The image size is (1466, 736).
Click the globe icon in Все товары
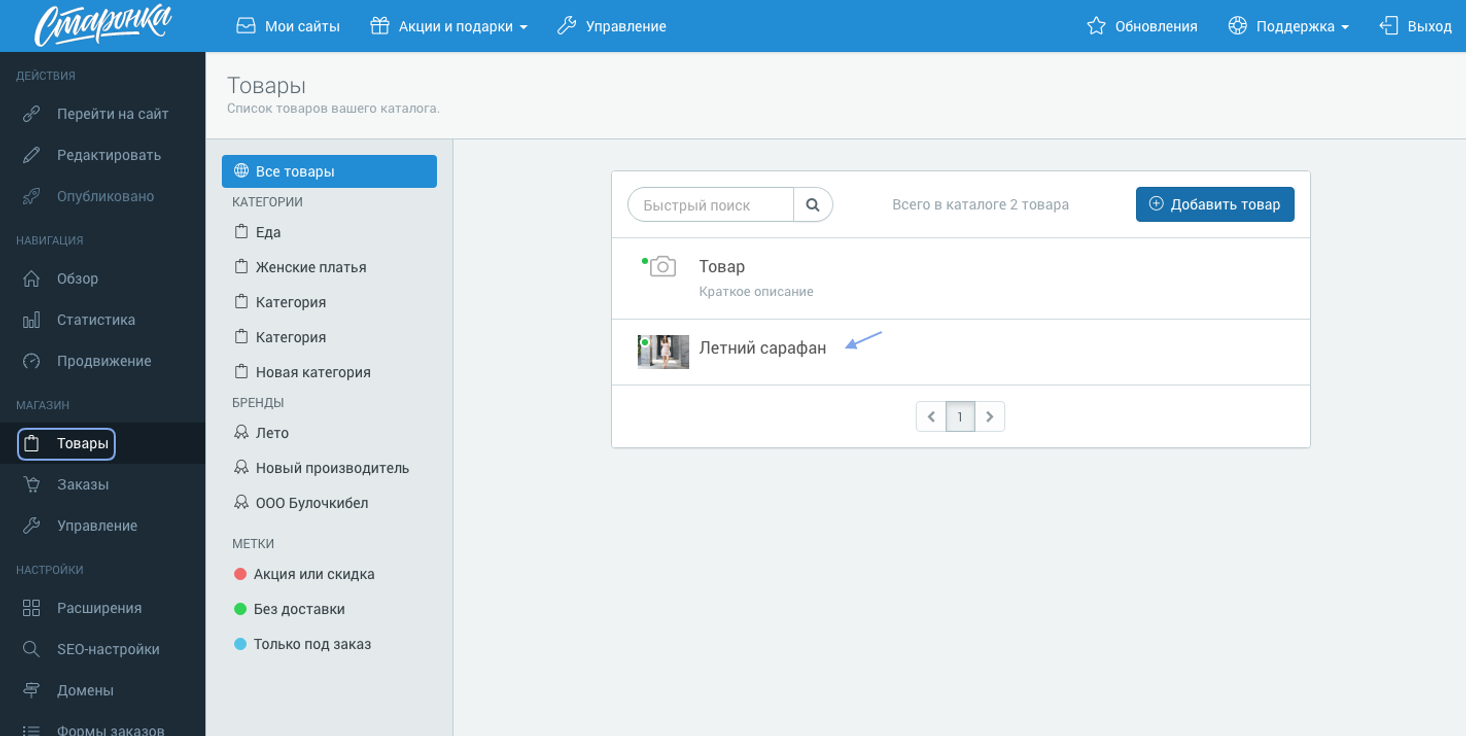(x=241, y=170)
